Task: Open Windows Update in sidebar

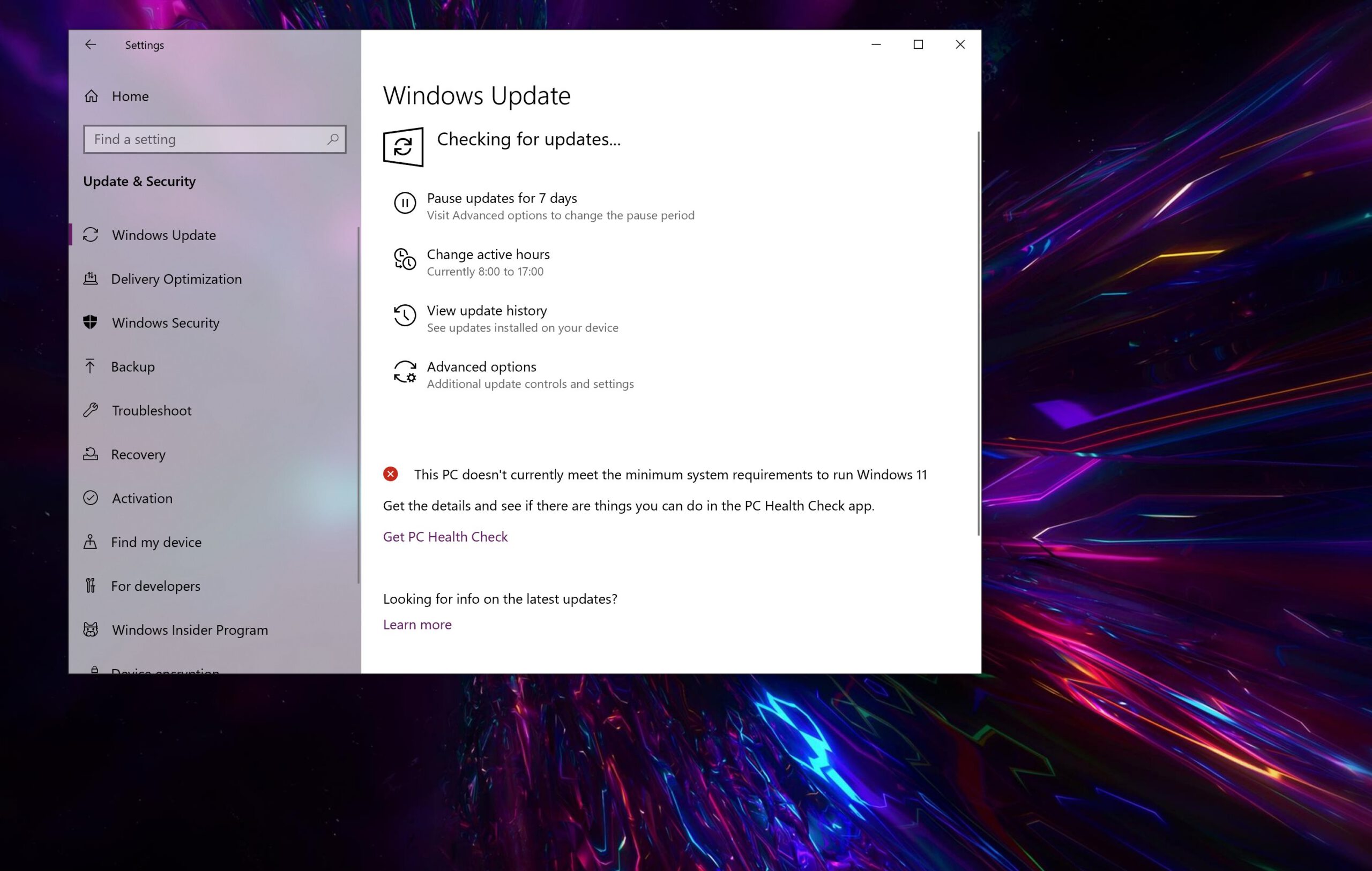Action: pos(214,235)
